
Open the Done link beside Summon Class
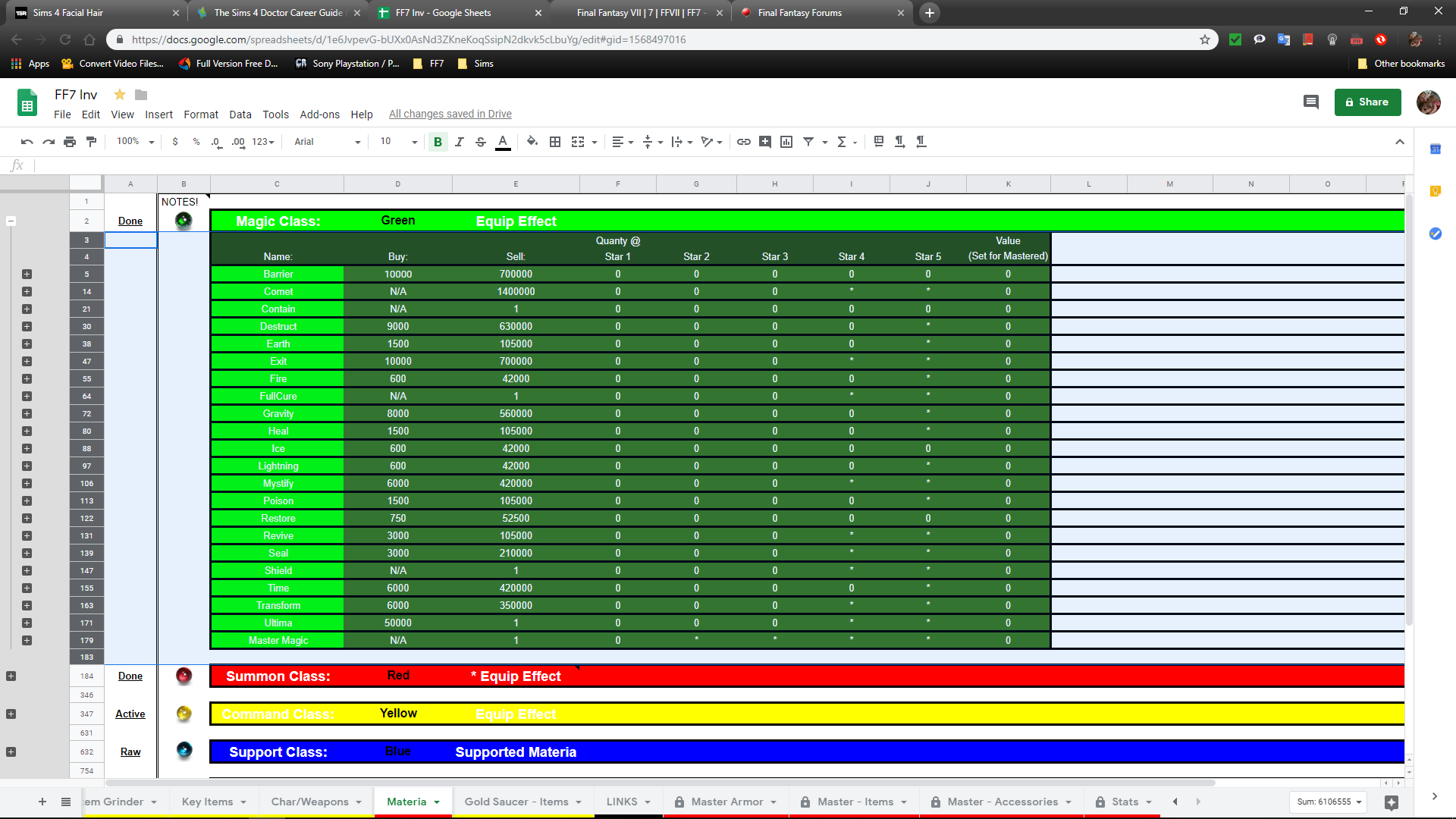point(130,676)
